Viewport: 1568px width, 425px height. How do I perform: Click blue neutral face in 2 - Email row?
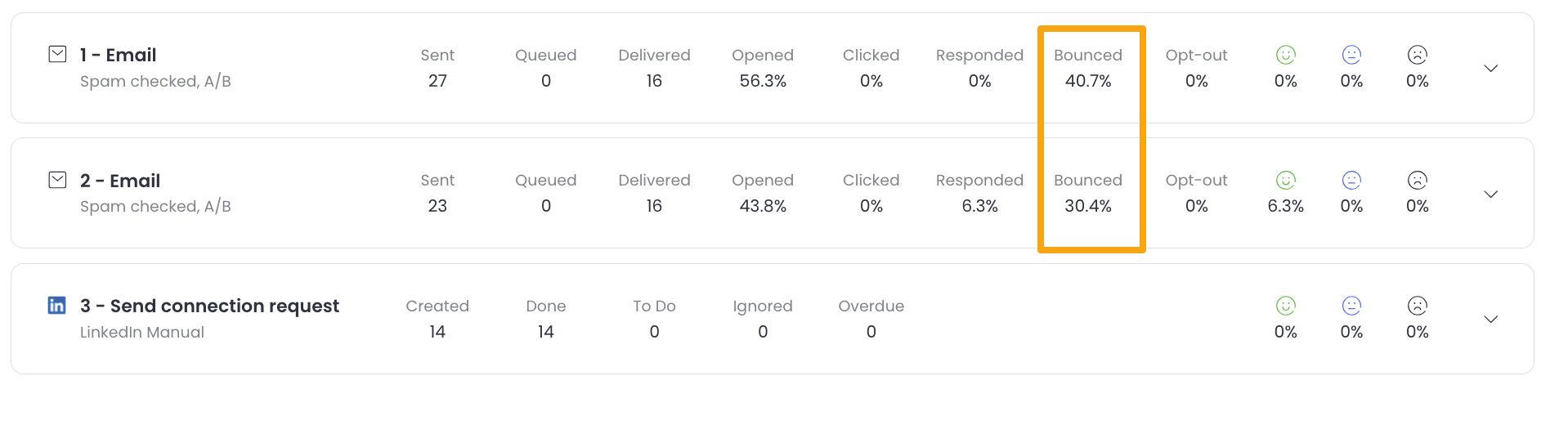[x=1351, y=180]
